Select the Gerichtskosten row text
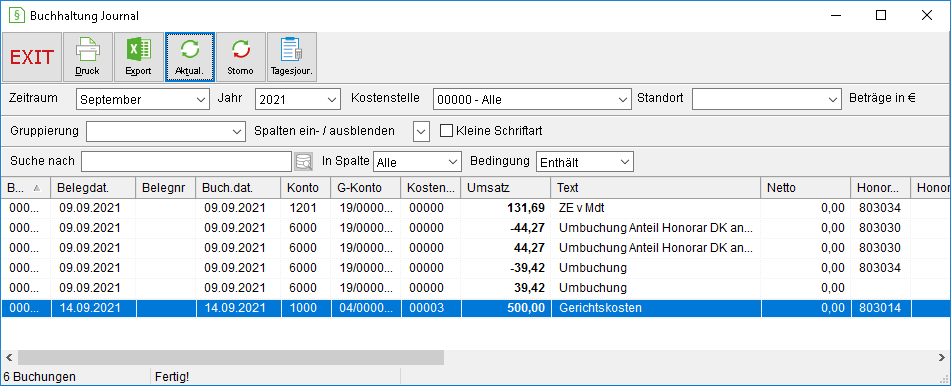 pos(600,308)
